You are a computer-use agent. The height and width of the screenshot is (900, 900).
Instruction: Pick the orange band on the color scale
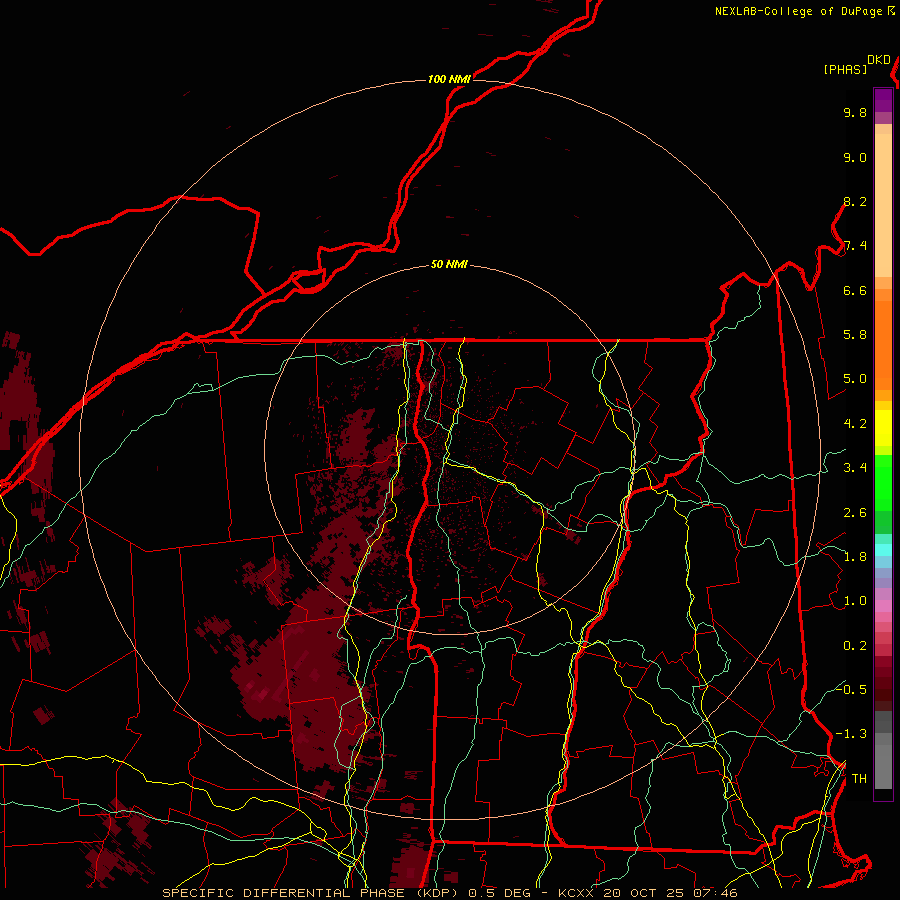tap(883, 344)
